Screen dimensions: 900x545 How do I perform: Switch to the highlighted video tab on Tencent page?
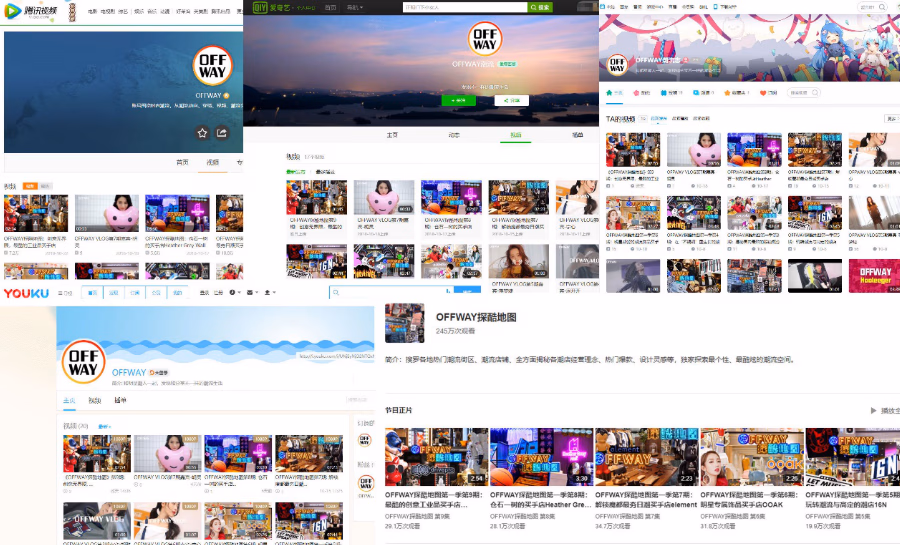point(212,161)
